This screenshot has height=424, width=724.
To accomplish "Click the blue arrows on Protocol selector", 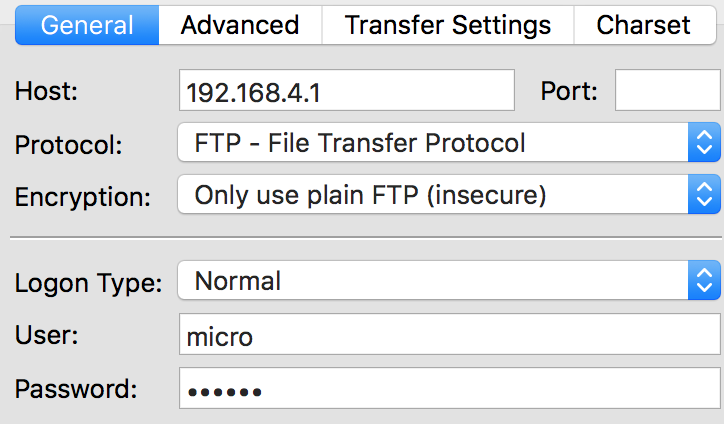I will coord(705,143).
